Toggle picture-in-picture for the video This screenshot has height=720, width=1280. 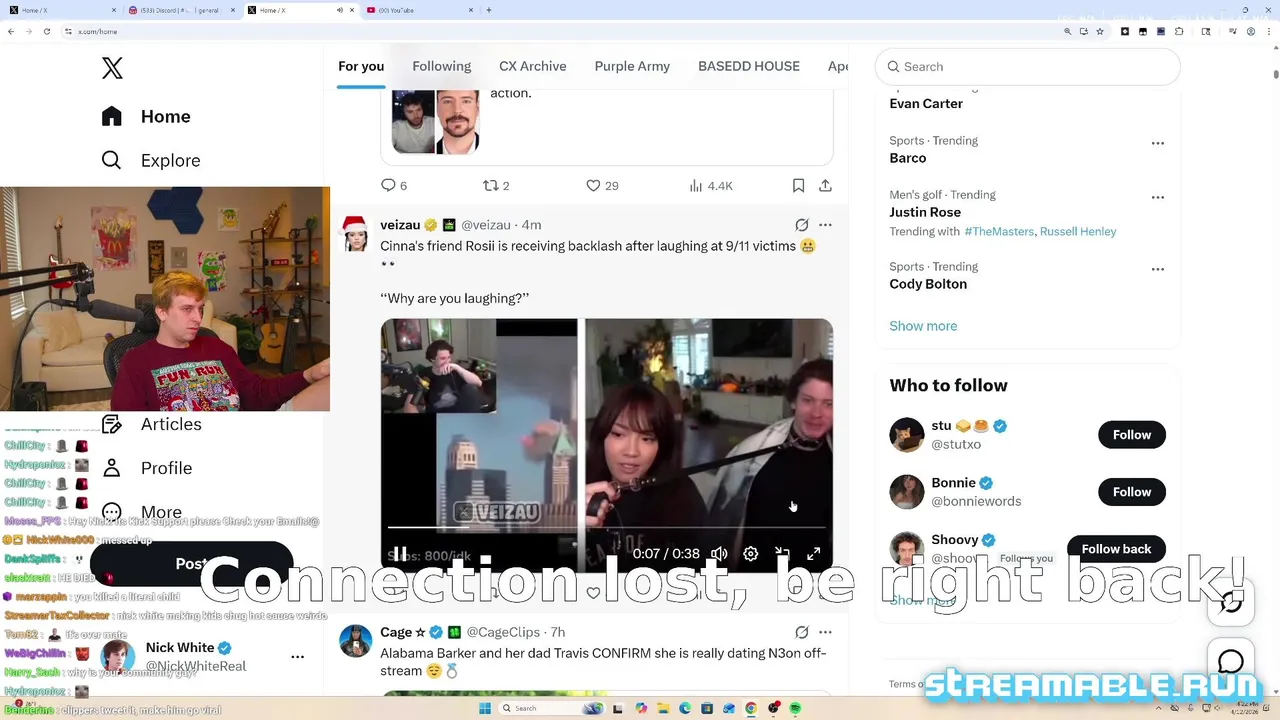click(782, 553)
